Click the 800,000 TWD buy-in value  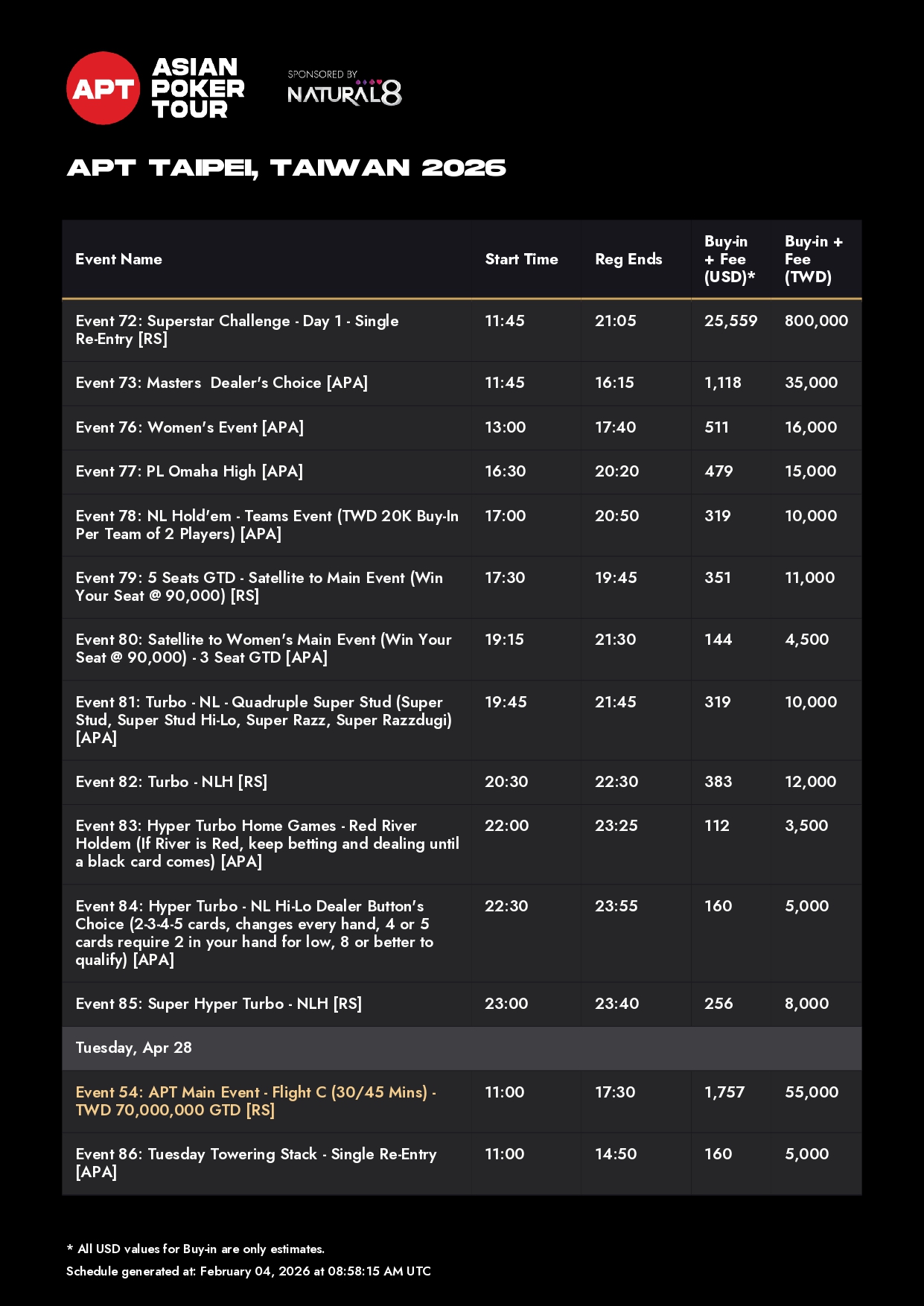(816, 321)
